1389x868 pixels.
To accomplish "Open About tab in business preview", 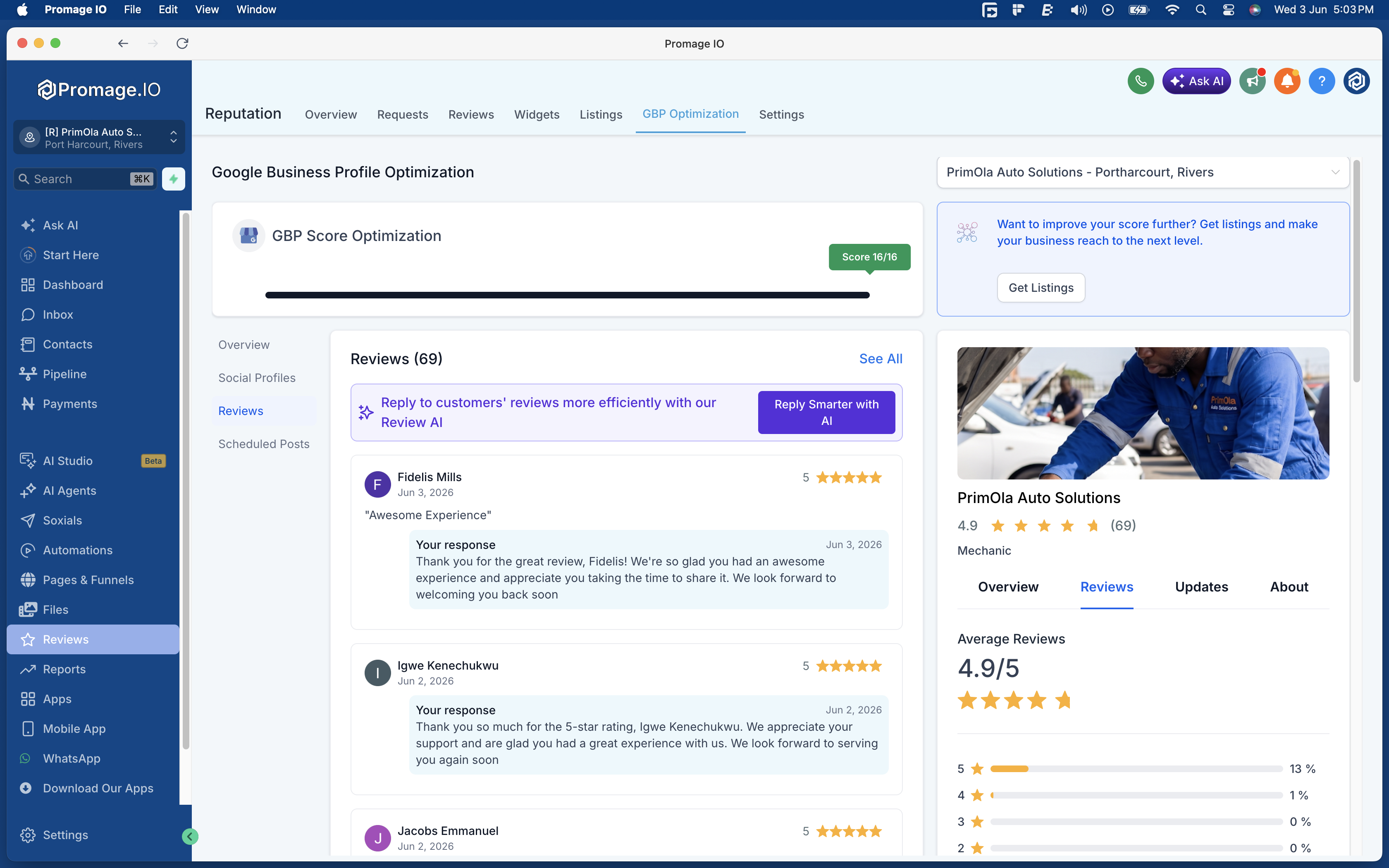I will point(1289,587).
